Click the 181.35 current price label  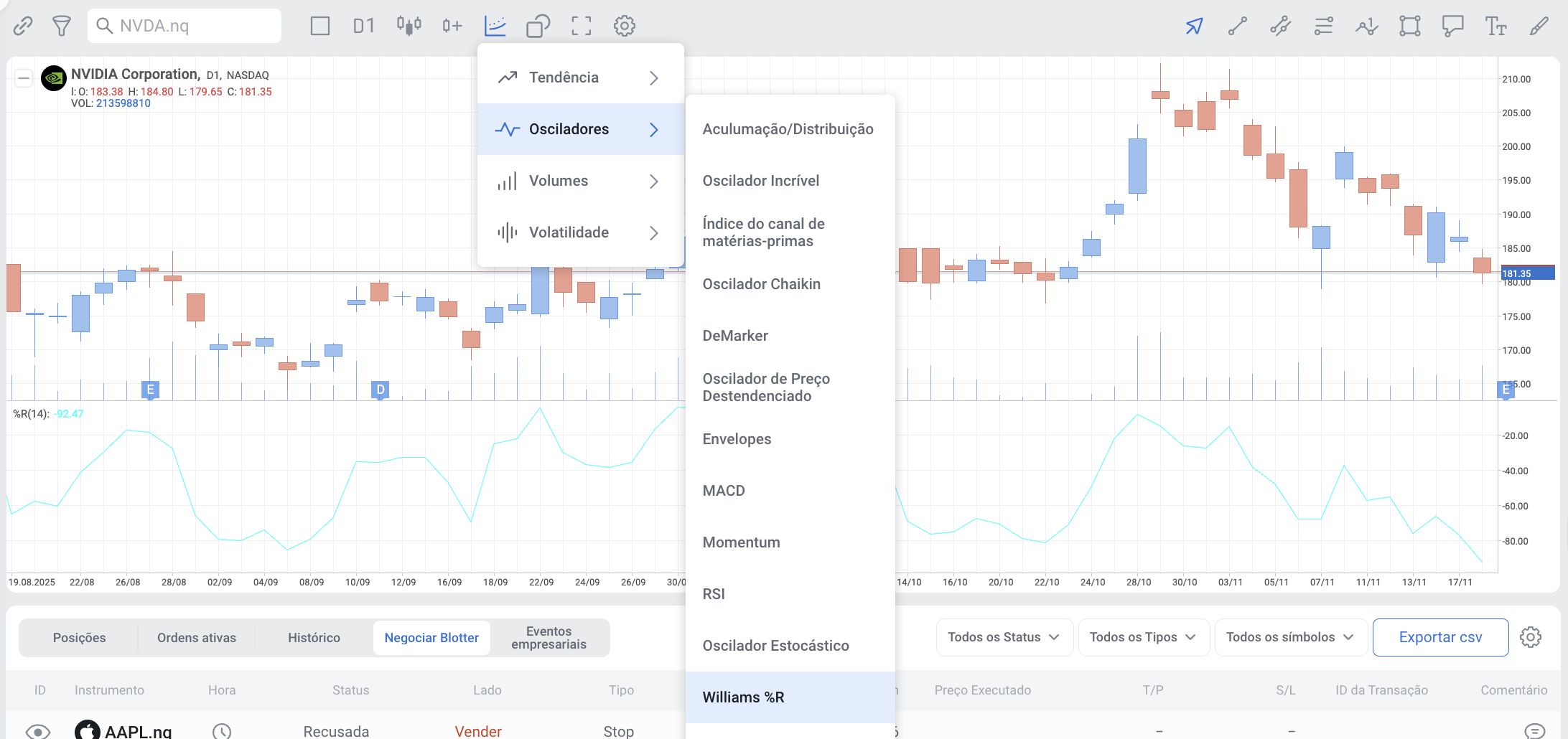click(1528, 273)
